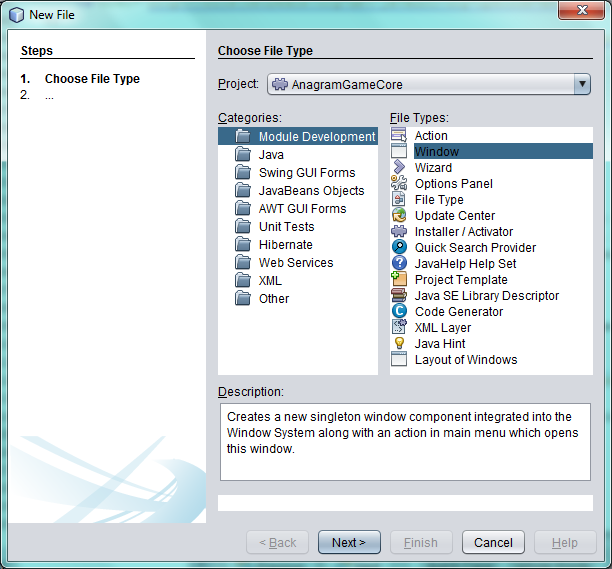Click the Wizard file type icon
This screenshot has width=612, height=569.
(x=399, y=168)
